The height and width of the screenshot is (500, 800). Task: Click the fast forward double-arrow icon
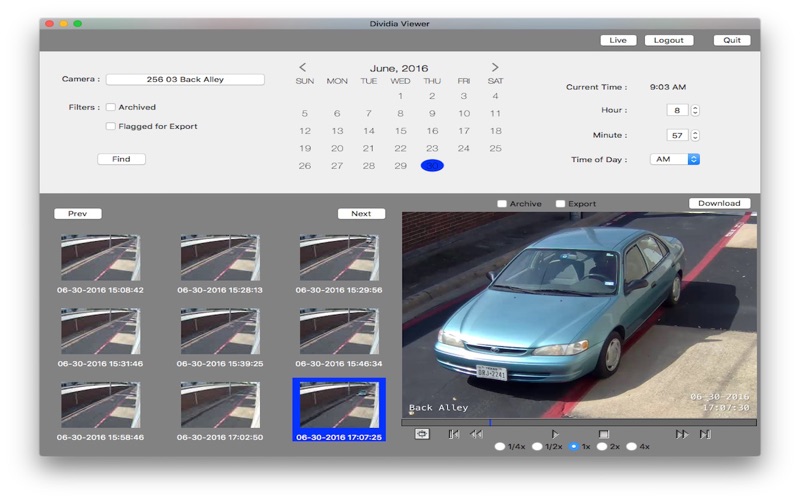pos(681,434)
